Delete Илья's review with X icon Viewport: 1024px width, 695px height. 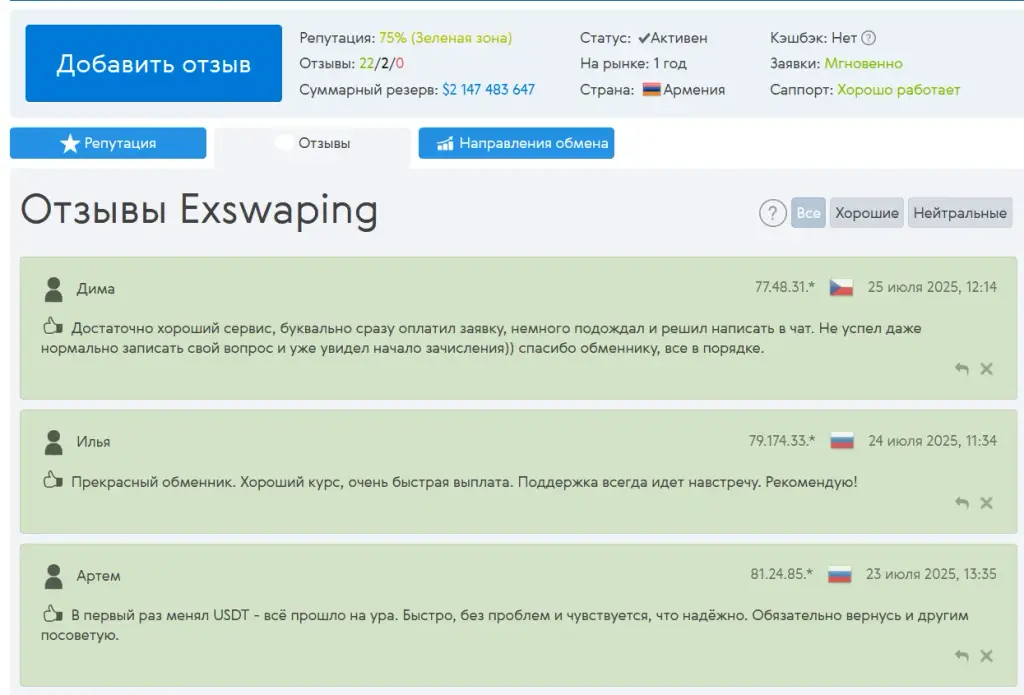987,502
